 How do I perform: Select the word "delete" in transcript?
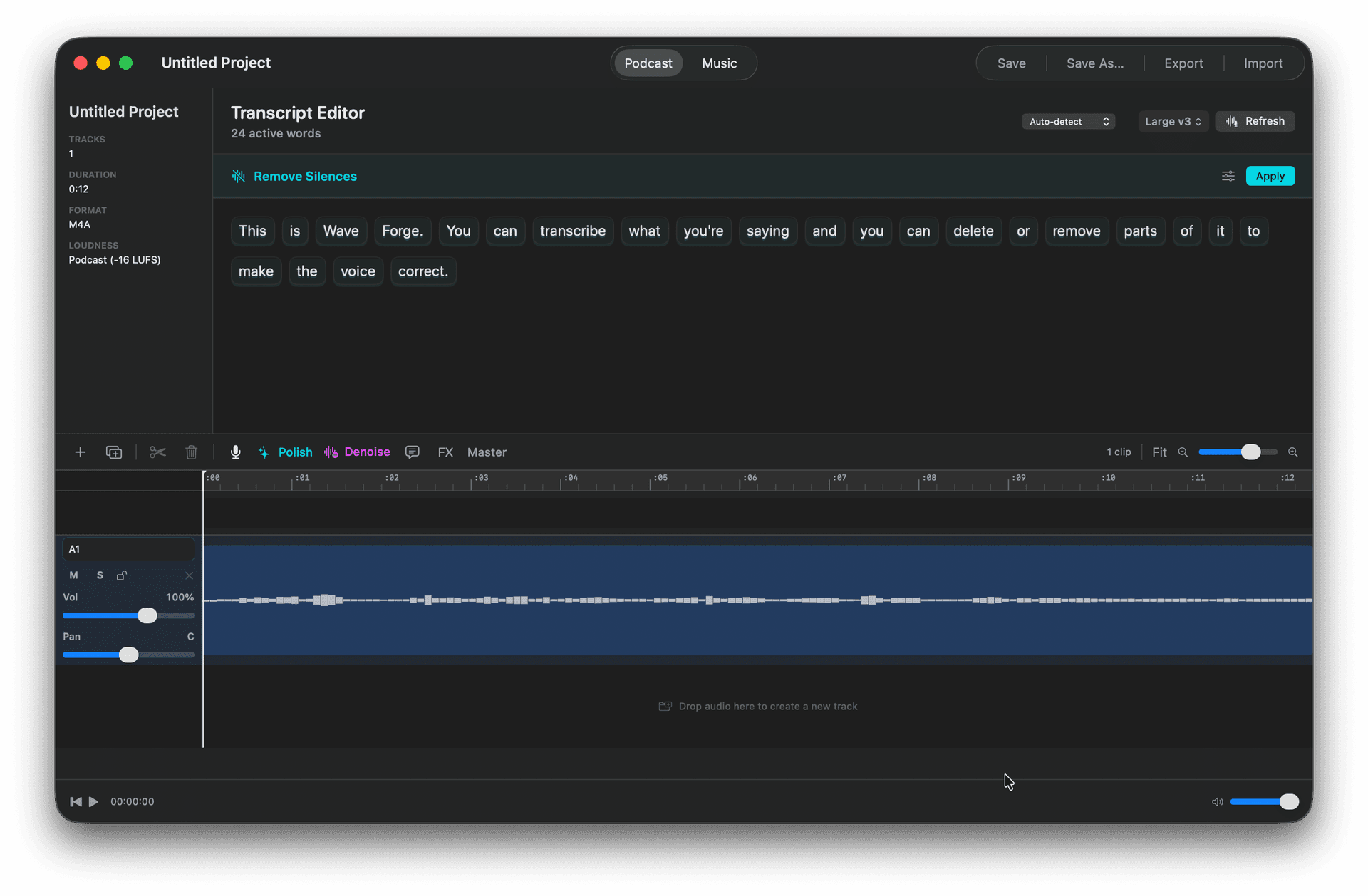click(973, 231)
